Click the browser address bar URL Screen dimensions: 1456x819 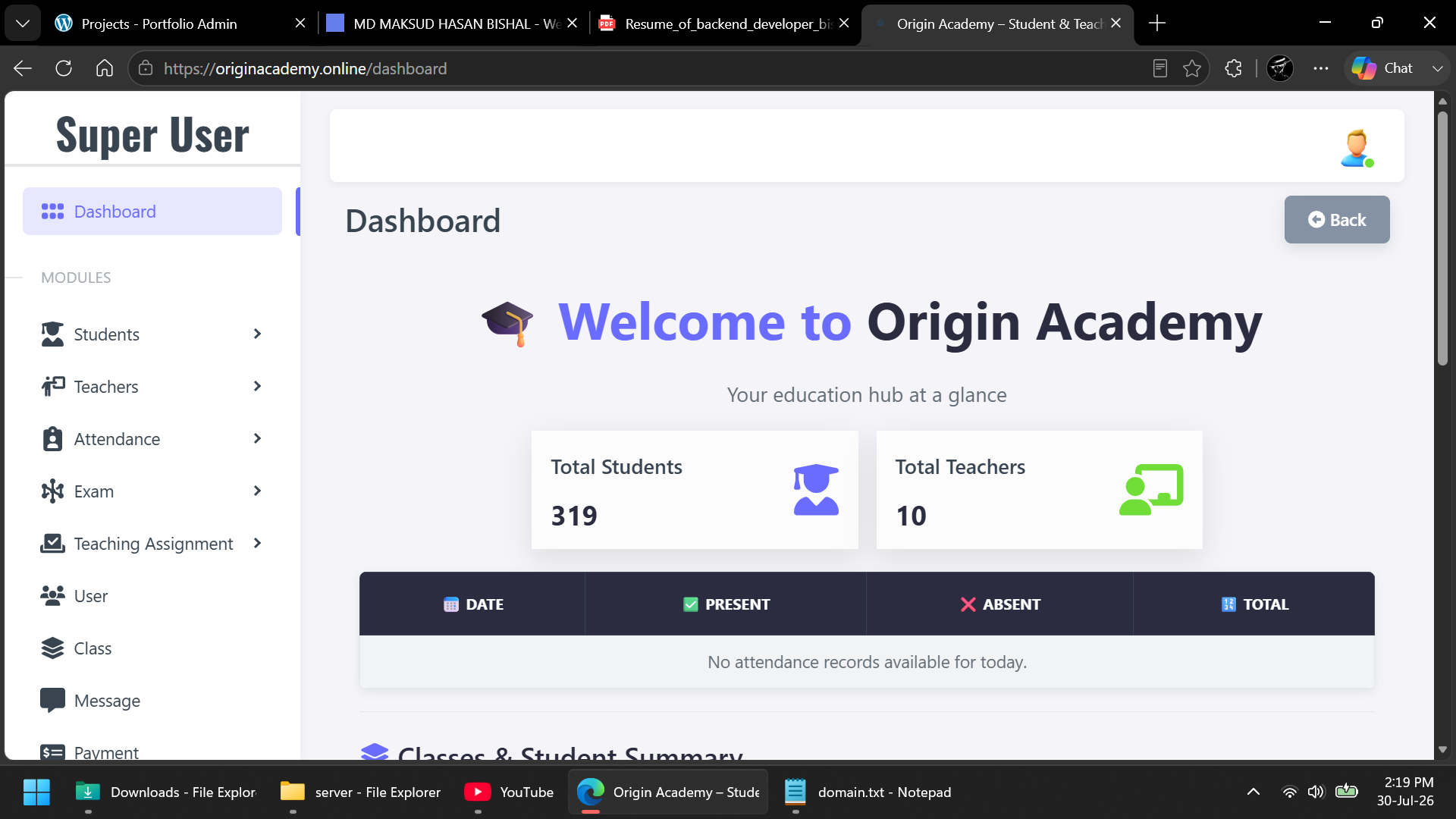click(x=305, y=69)
